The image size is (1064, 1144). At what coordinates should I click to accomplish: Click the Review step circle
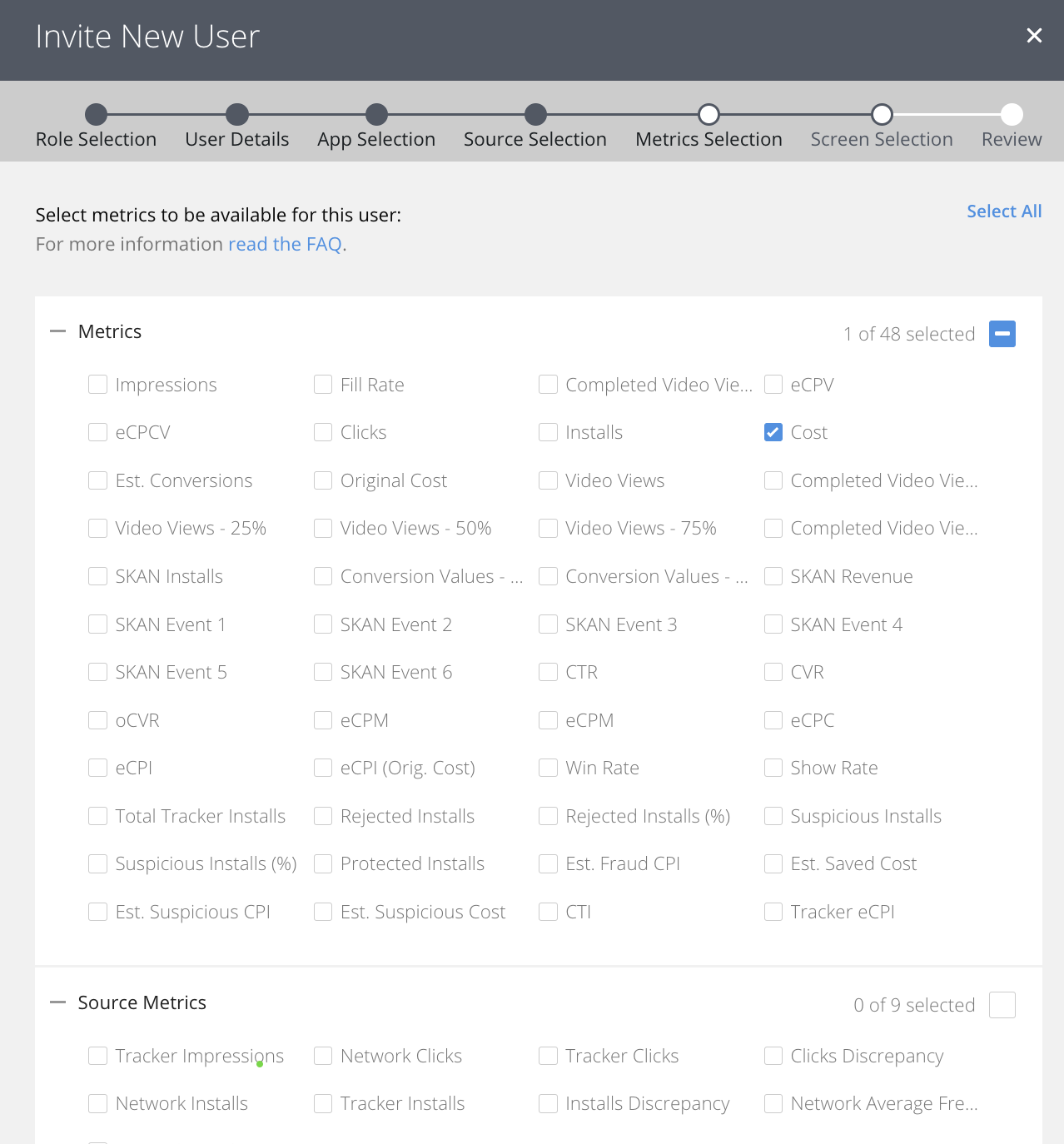point(1012,114)
